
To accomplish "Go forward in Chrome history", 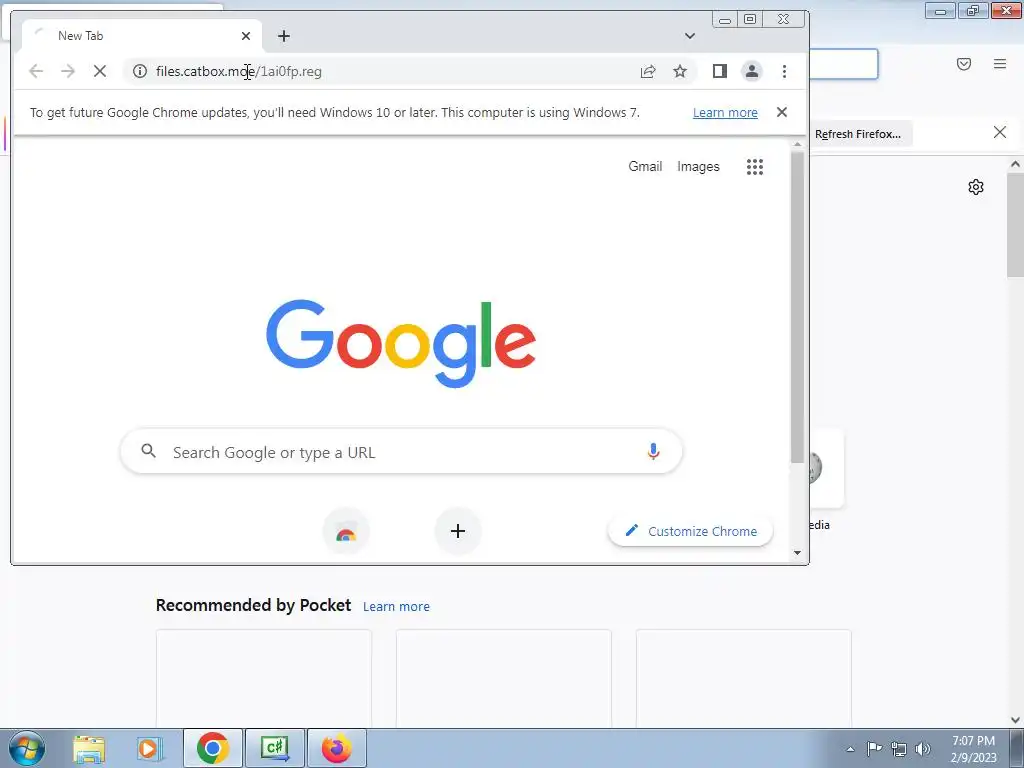I will [x=68, y=71].
